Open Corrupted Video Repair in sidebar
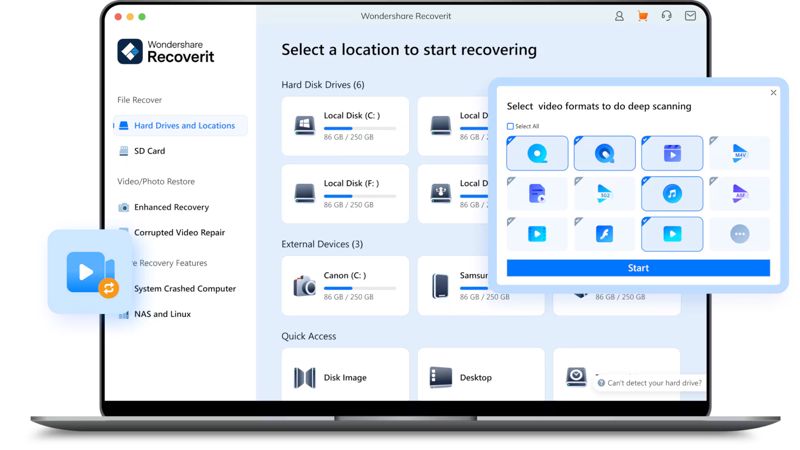 (181, 233)
